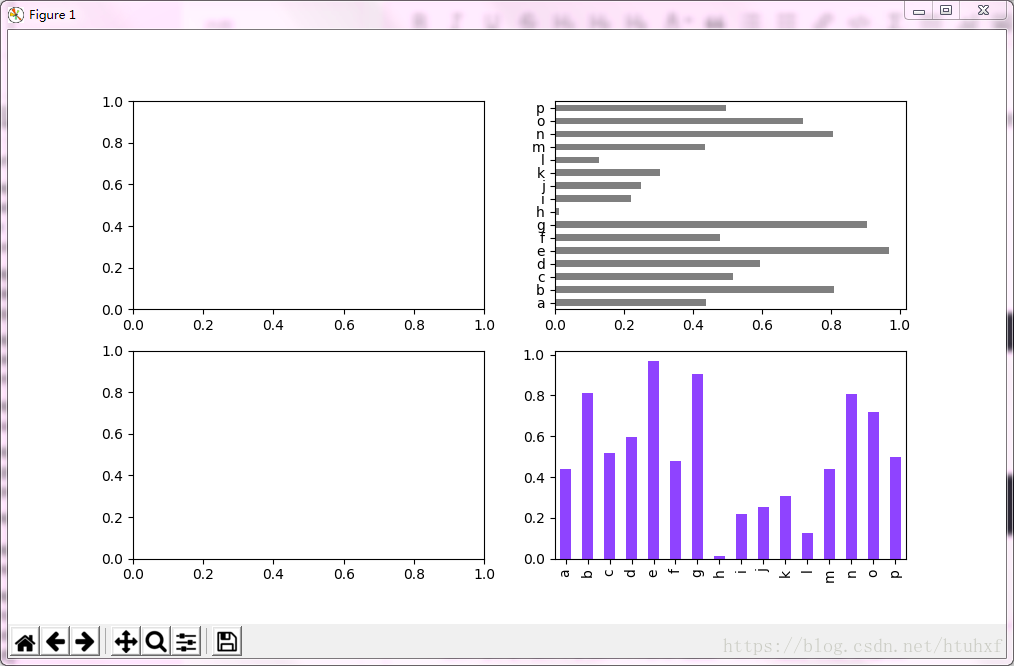Screen dimensions: 1014x666
Task: Click the purple bar labeled a
Action: 565,514
